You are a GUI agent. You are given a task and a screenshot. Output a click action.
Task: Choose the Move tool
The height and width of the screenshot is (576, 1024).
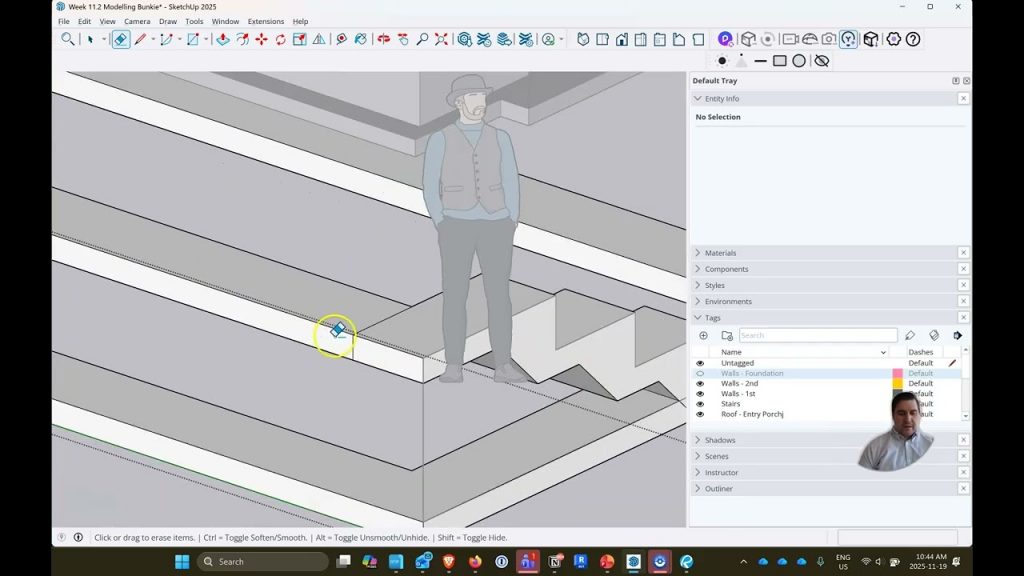tap(261, 39)
